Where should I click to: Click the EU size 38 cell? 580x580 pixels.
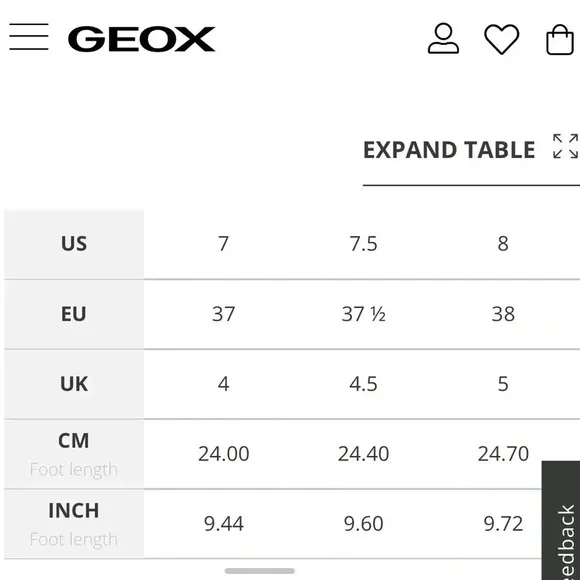click(x=503, y=314)
